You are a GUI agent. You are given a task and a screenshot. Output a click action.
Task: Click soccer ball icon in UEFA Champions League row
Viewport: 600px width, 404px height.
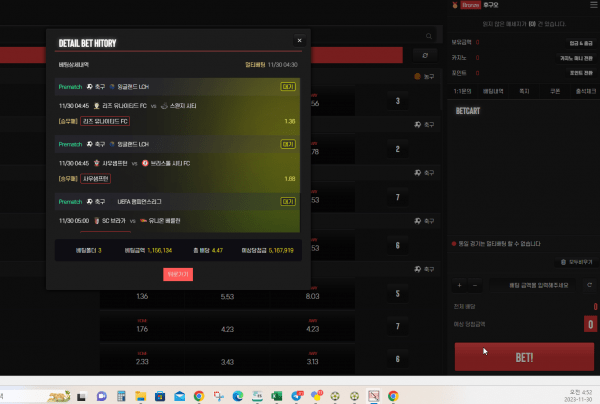90,202
